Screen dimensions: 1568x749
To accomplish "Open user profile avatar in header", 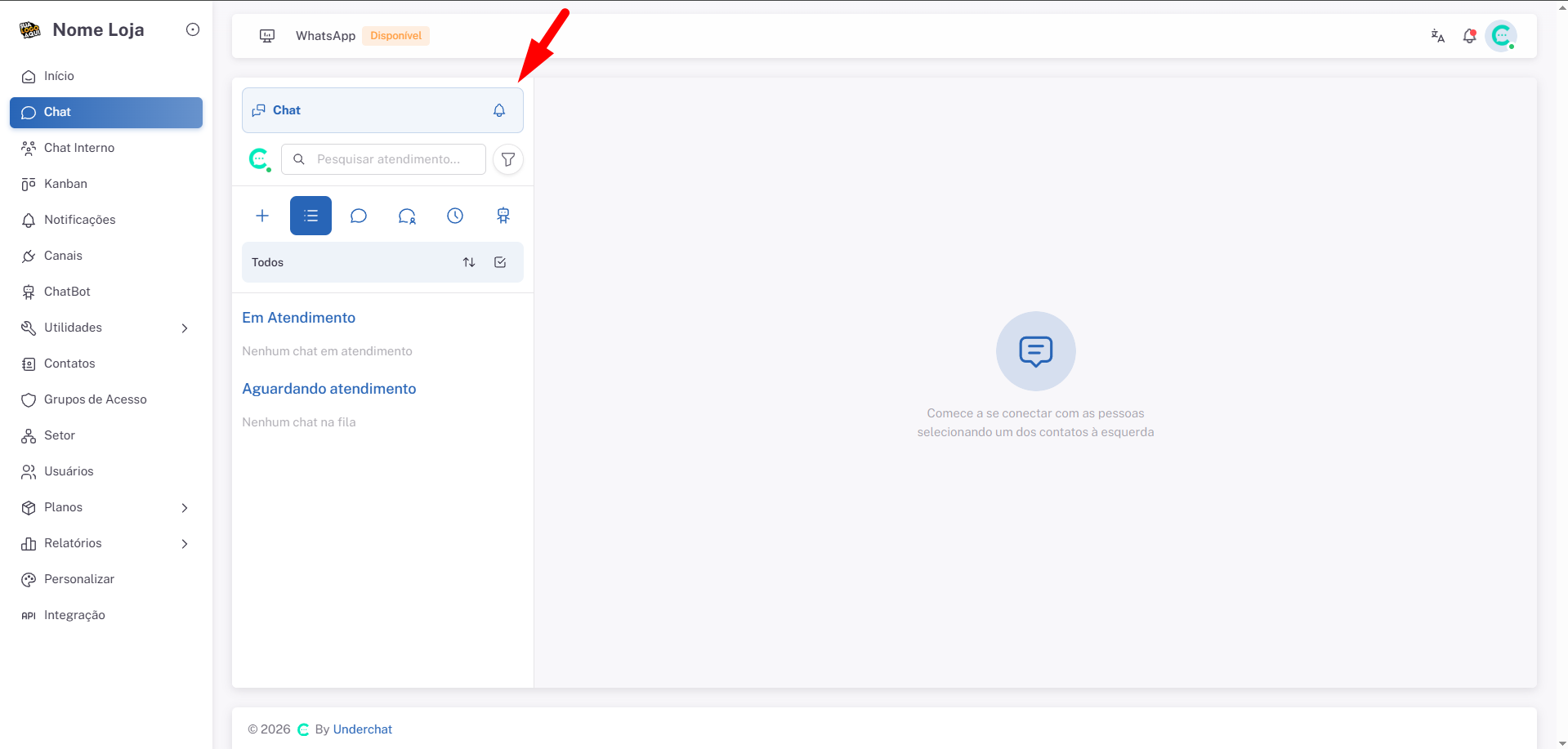I will (x=1501, y=36).
